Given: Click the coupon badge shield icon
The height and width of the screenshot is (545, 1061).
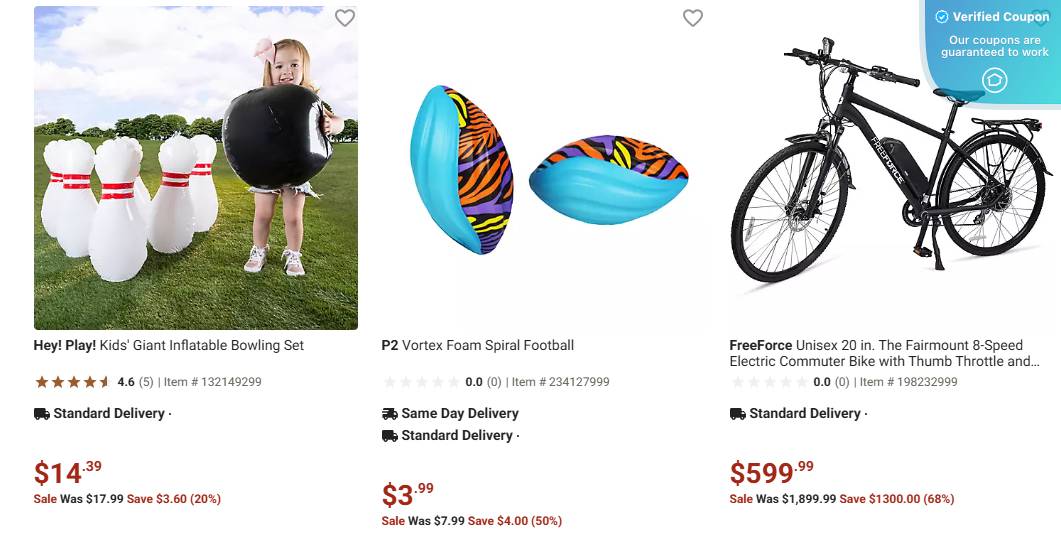Looking at the screenshot, I should 994,80.
